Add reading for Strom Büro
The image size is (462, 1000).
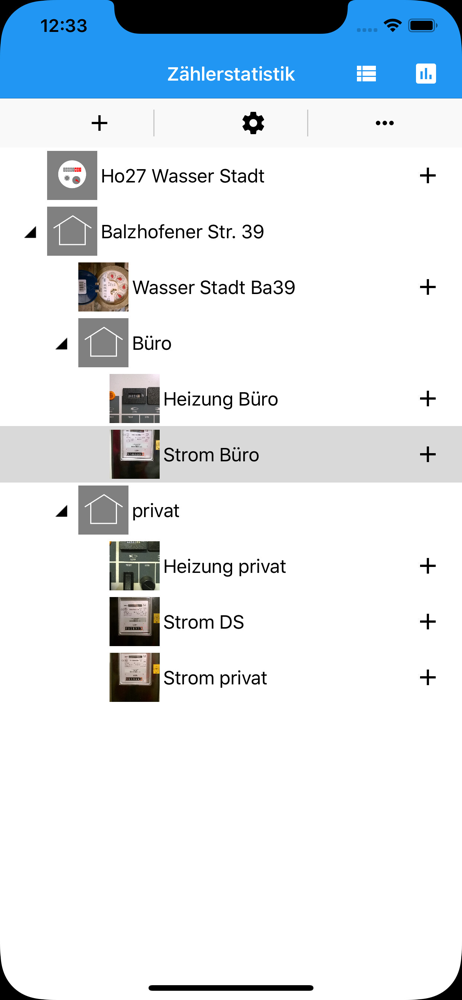428,454
